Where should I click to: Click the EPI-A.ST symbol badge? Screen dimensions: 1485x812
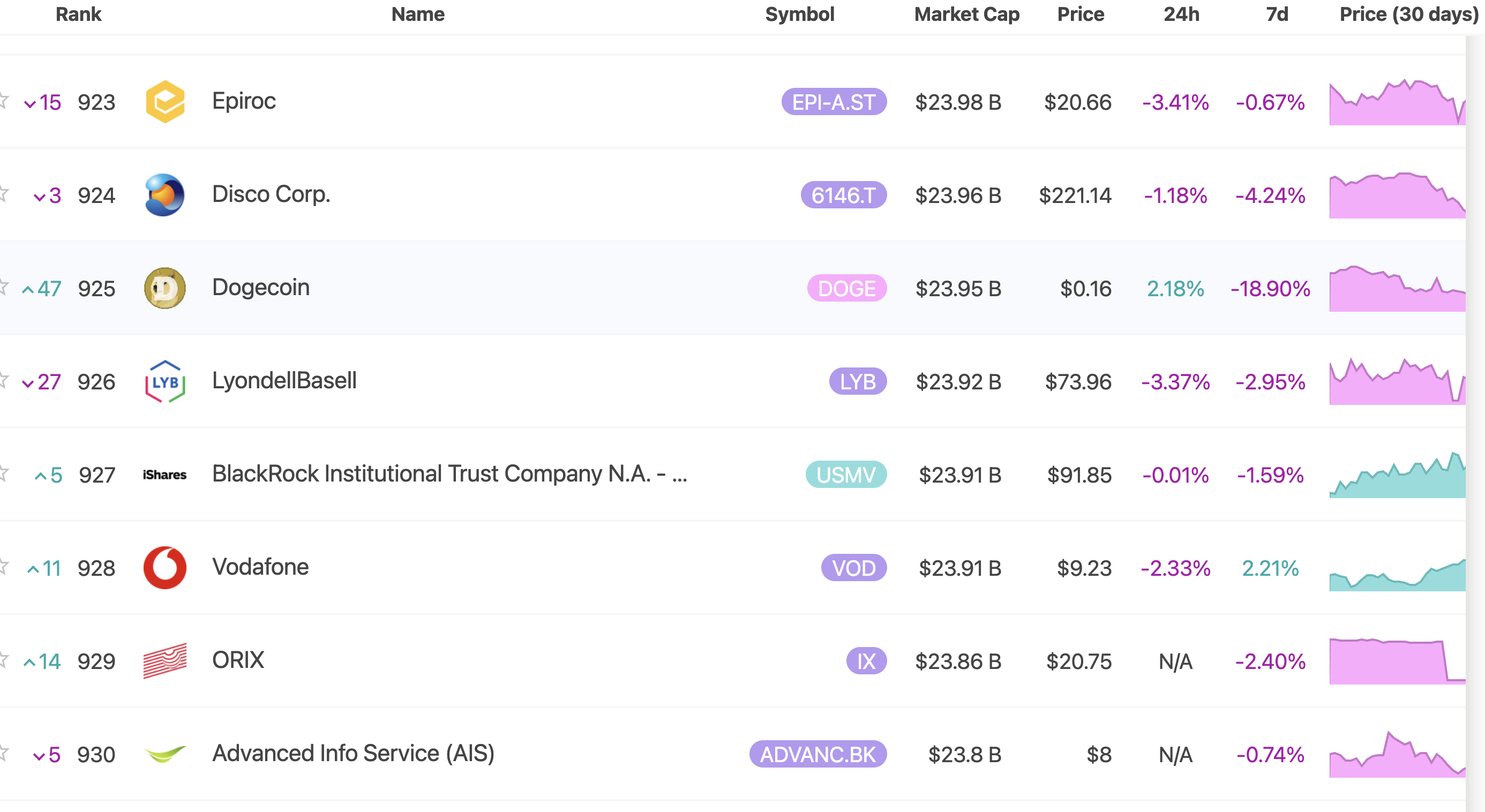pos(834,102)
